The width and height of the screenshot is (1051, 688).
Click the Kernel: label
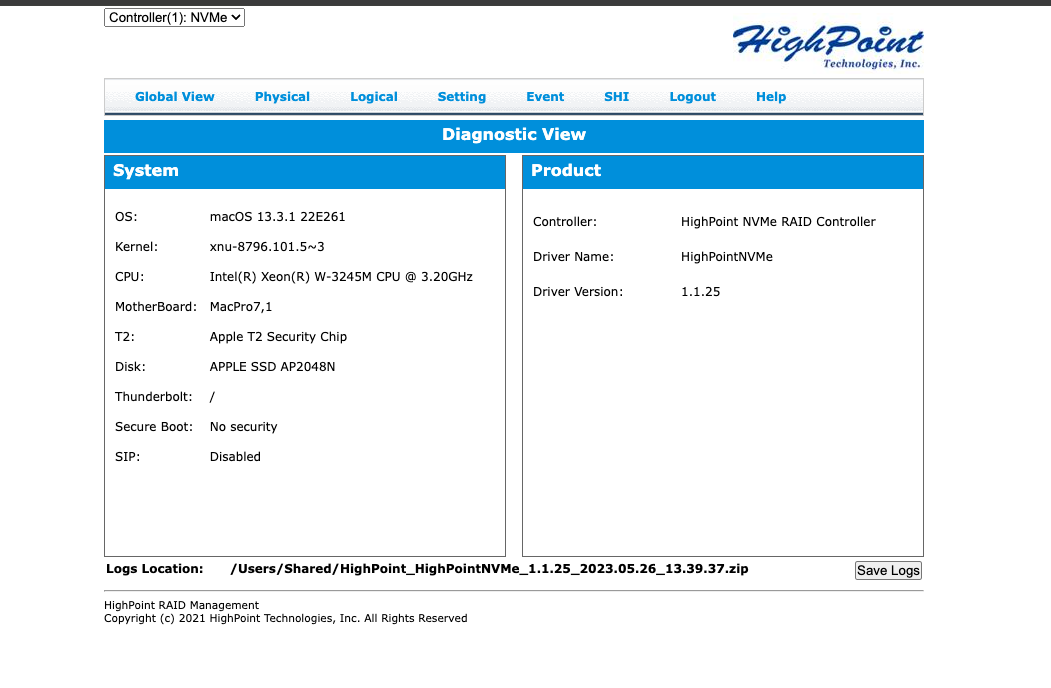click(136, 247)
